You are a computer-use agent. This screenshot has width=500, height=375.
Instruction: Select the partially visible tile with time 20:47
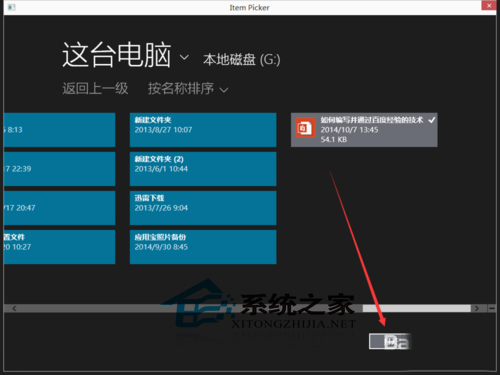point(60,208)
